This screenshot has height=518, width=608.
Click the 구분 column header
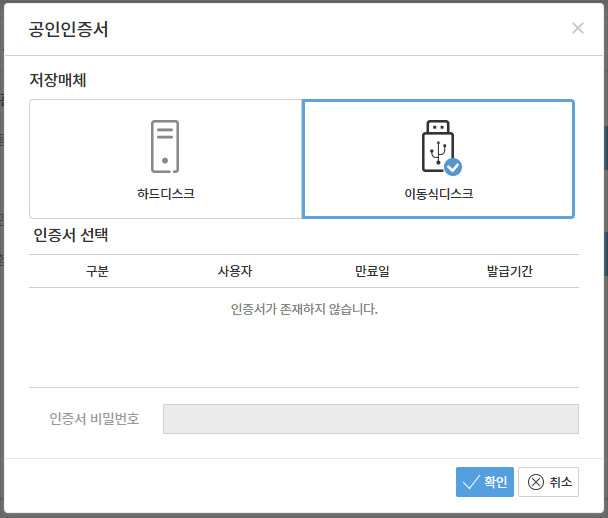[x=97, y=271]
